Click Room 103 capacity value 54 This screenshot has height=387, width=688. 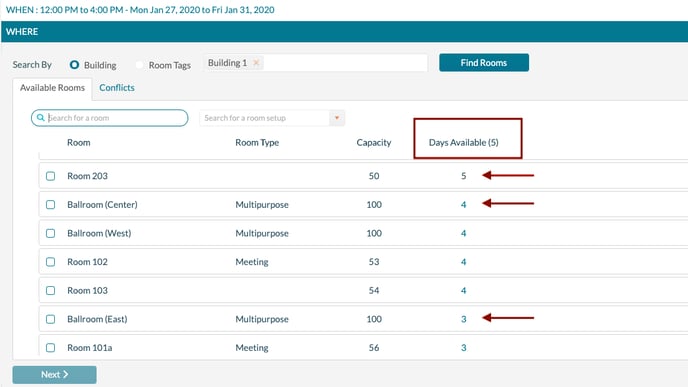tap(374, 290)
